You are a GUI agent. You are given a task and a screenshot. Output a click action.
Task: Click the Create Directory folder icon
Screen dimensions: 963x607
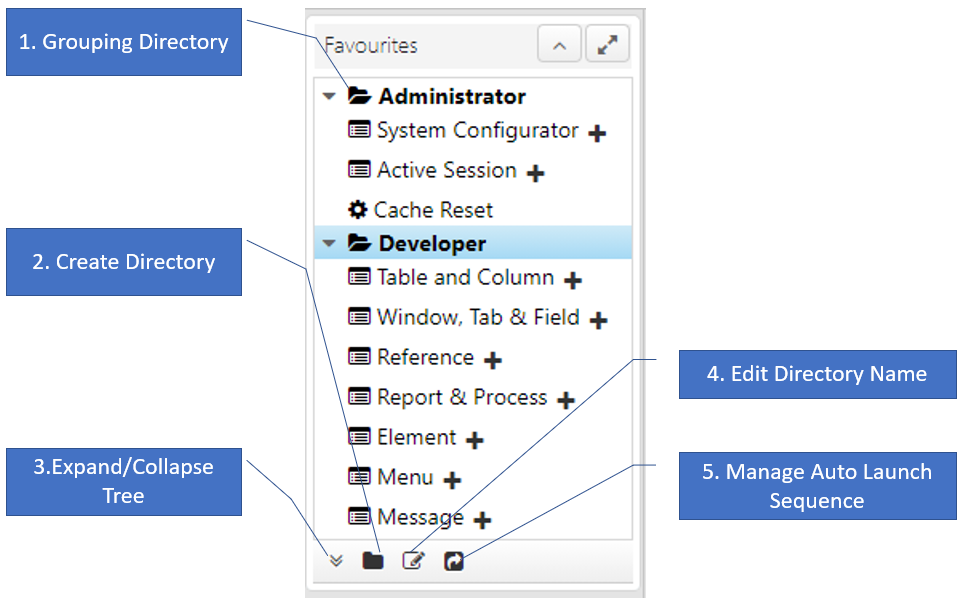(x=373, y=561)
